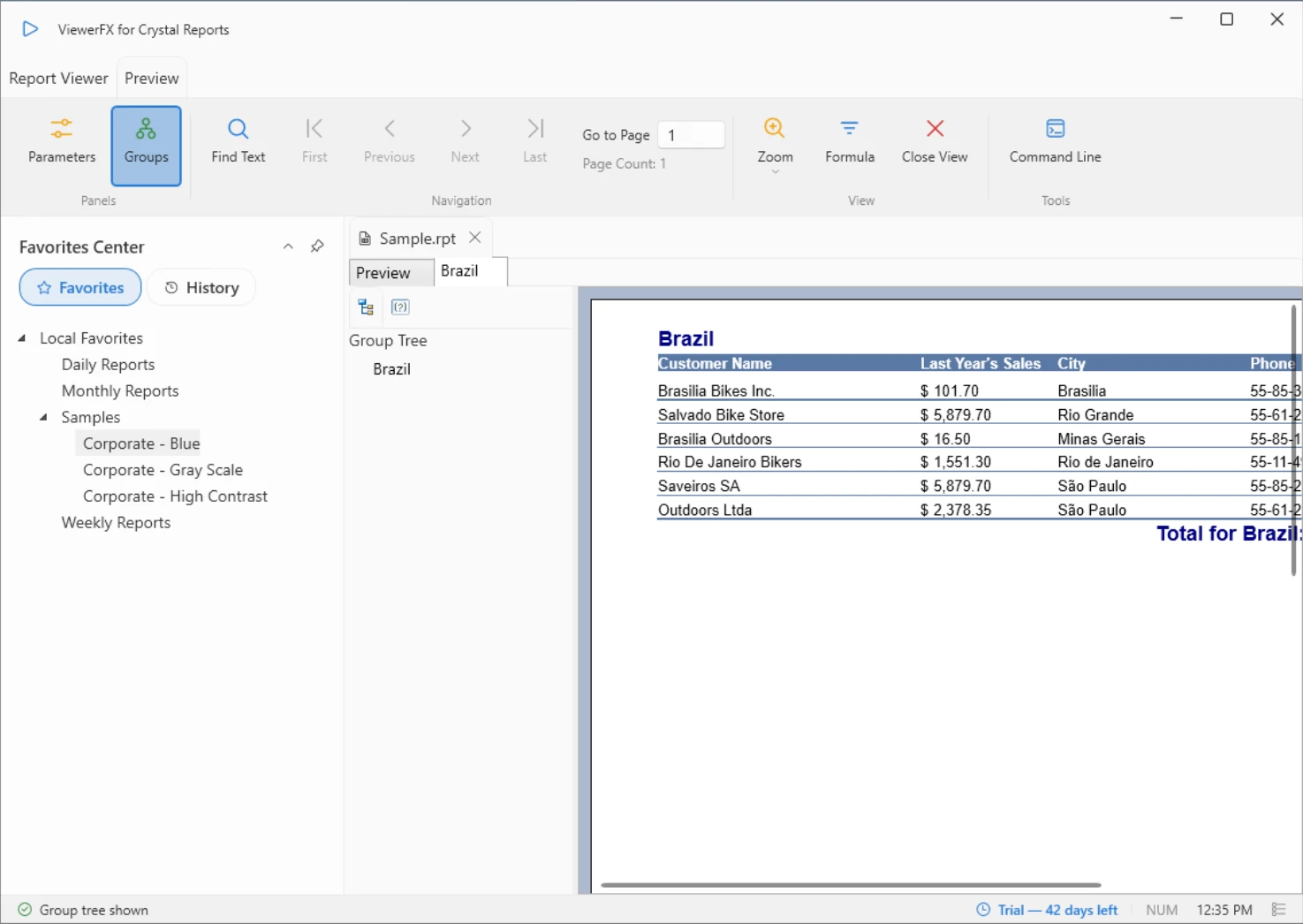Go to the Previous page
Image resolution: width=1303 pixels, height=924 pixels.
point(390,142)
